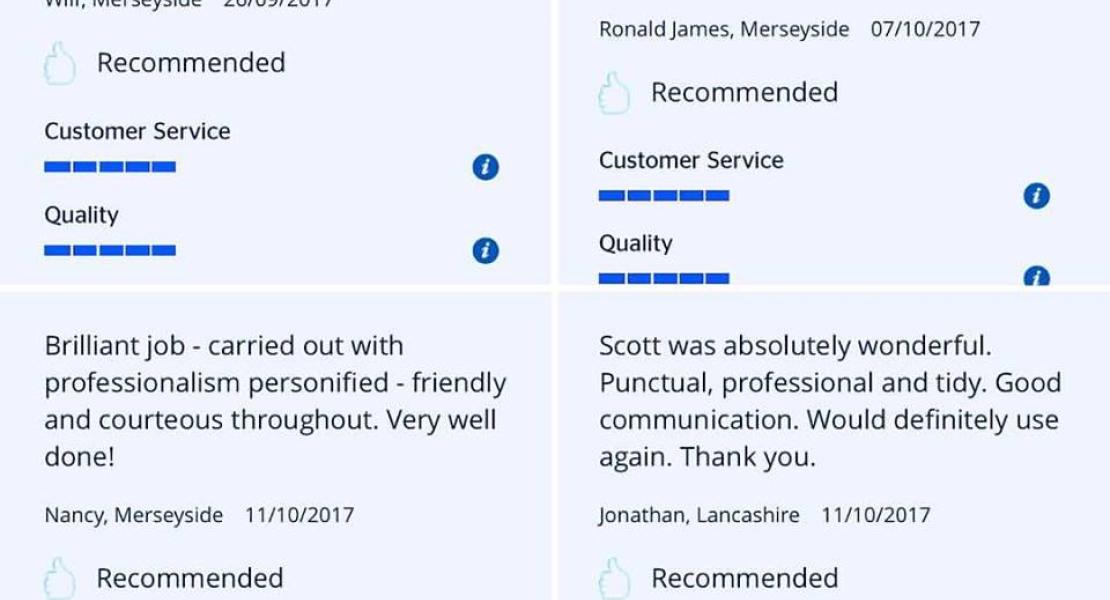This screenshot has height=600, width=1110.
Task: Click Customer Service rating bar in Will's review
Action: pos(110,167)
